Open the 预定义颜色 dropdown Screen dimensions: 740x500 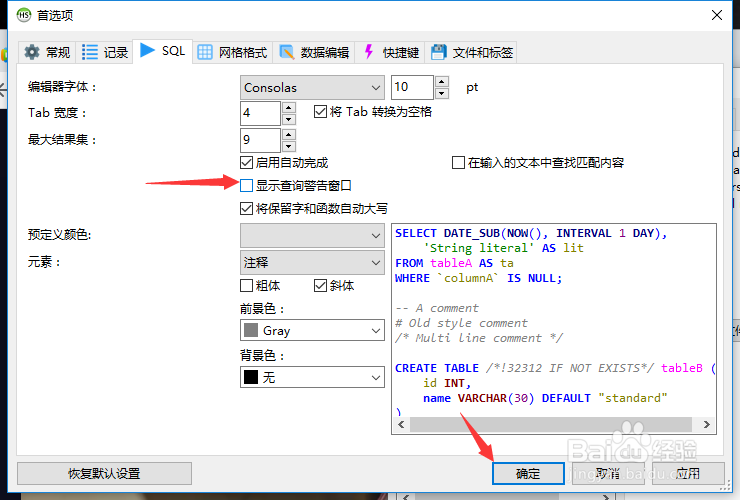tap(312, 236)
